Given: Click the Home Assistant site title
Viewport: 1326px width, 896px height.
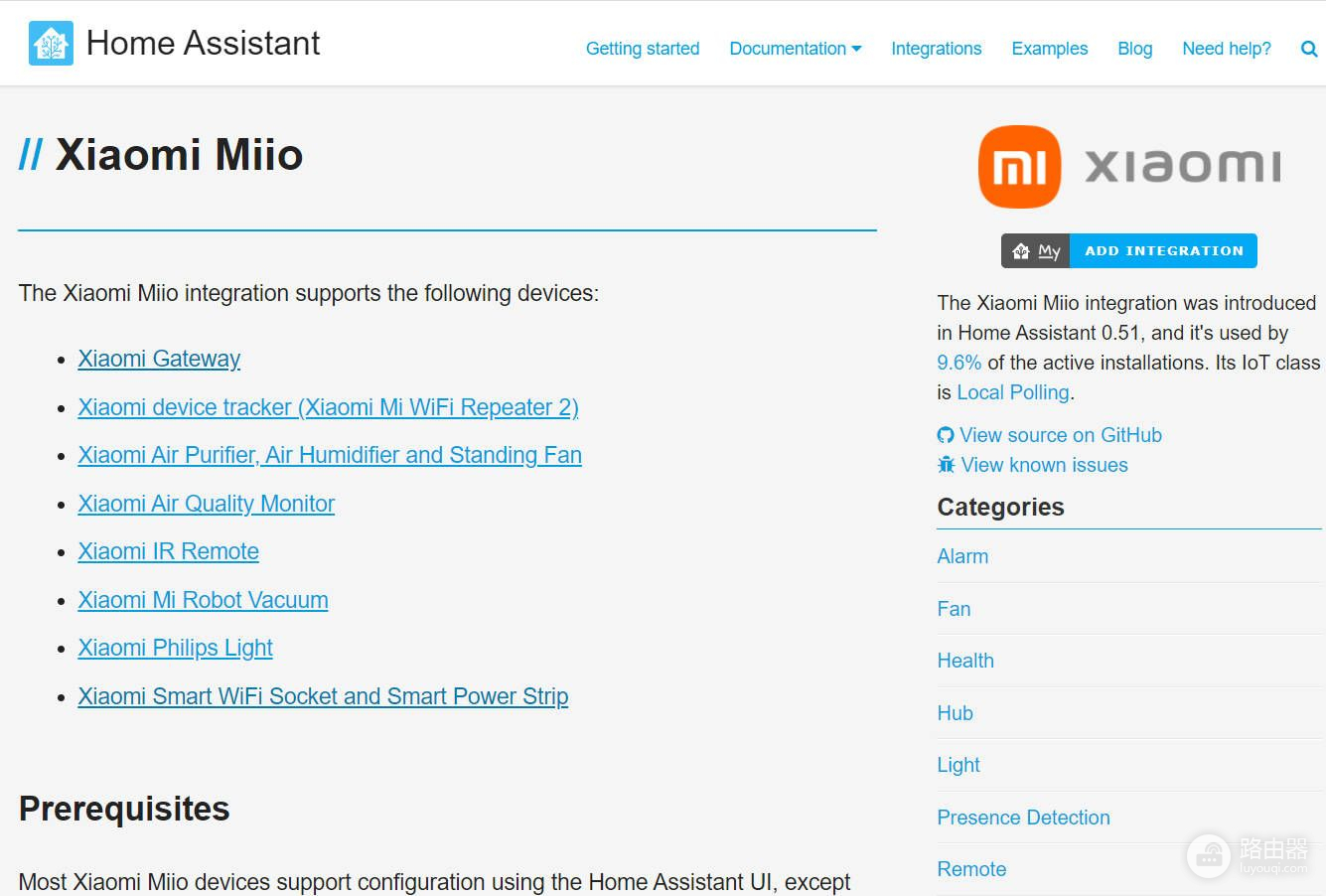Looking at the screenshot, I should coord(203,44).
